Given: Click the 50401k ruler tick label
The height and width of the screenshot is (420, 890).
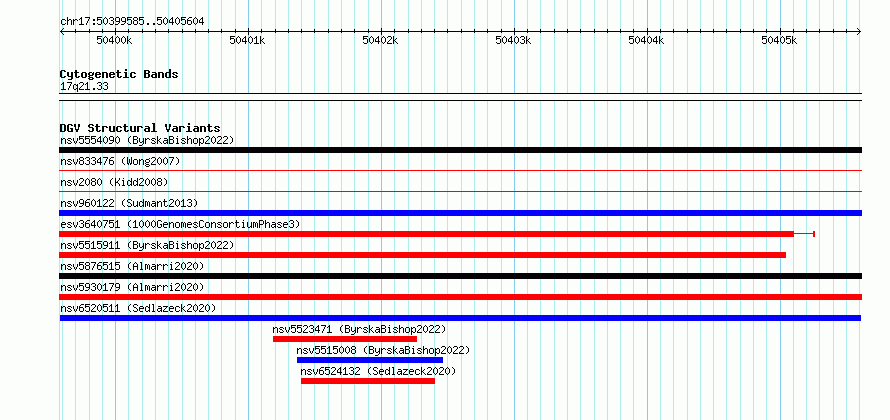Looking at the screenshot, I should pos(247,40).
